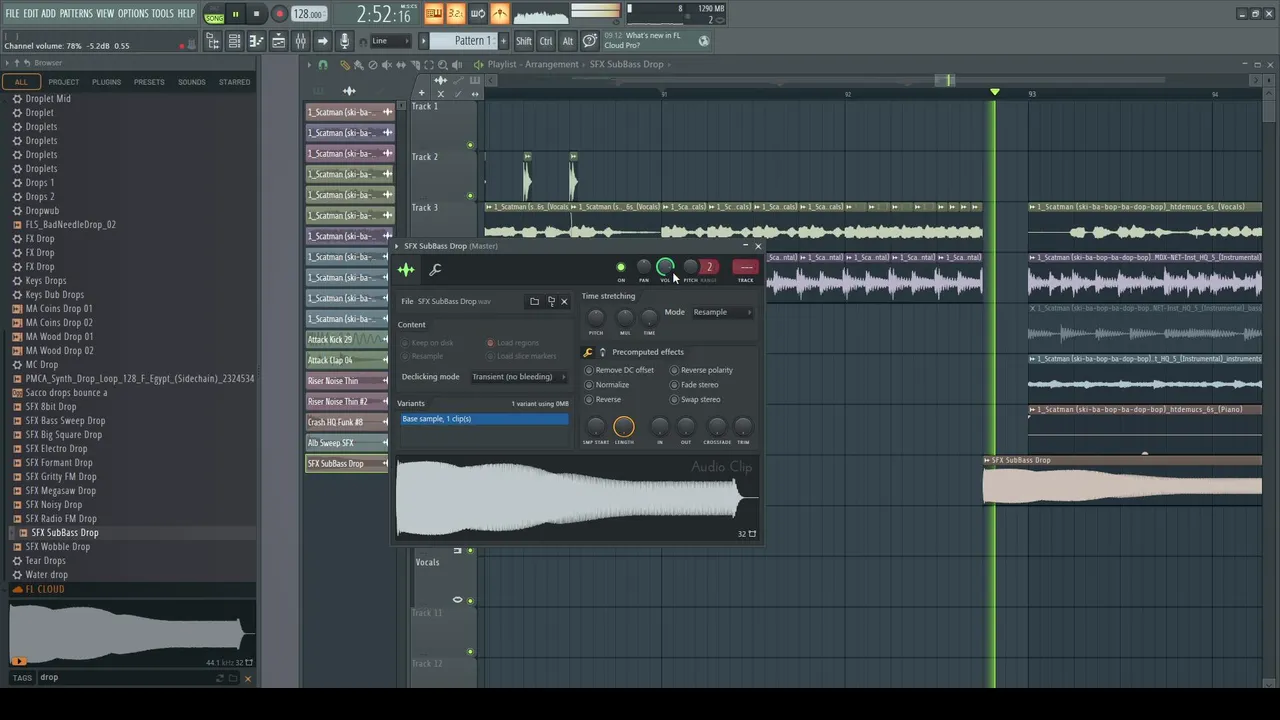The height and width of the screenshot is (720, 1280).
Task: Browse for sample file folder icon
Action: point(534,301)
